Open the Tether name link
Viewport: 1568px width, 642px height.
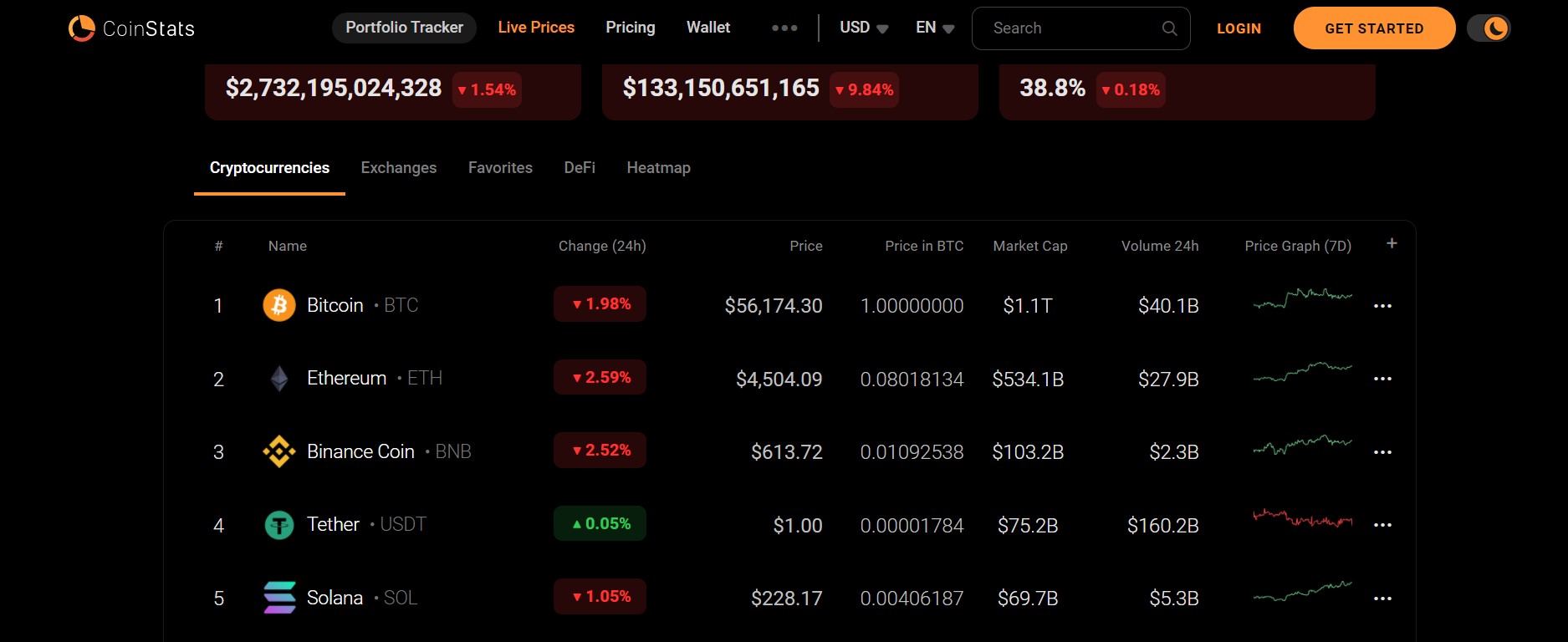coord(333,524)
